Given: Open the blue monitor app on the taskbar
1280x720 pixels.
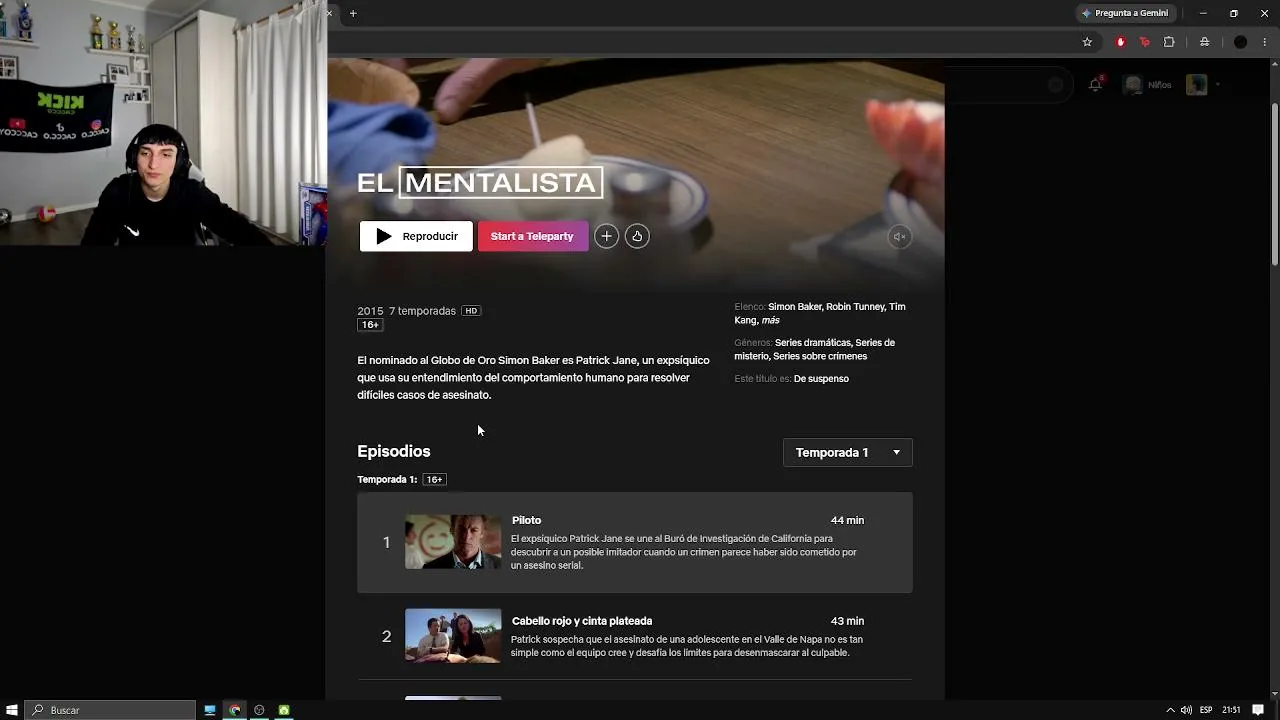Looking at the screenshot, I should [210, 710].
